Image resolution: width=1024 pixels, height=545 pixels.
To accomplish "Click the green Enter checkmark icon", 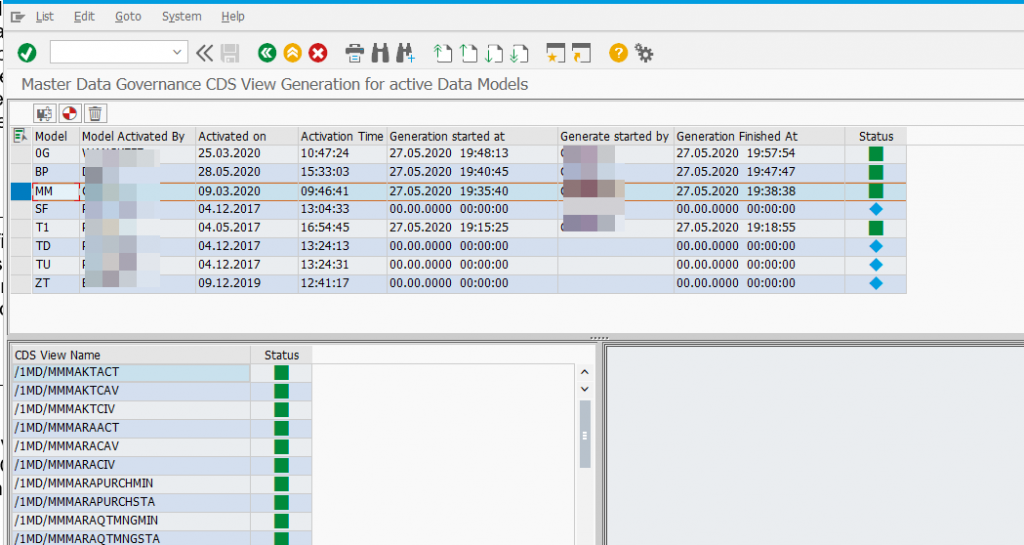I will point(27,53).
